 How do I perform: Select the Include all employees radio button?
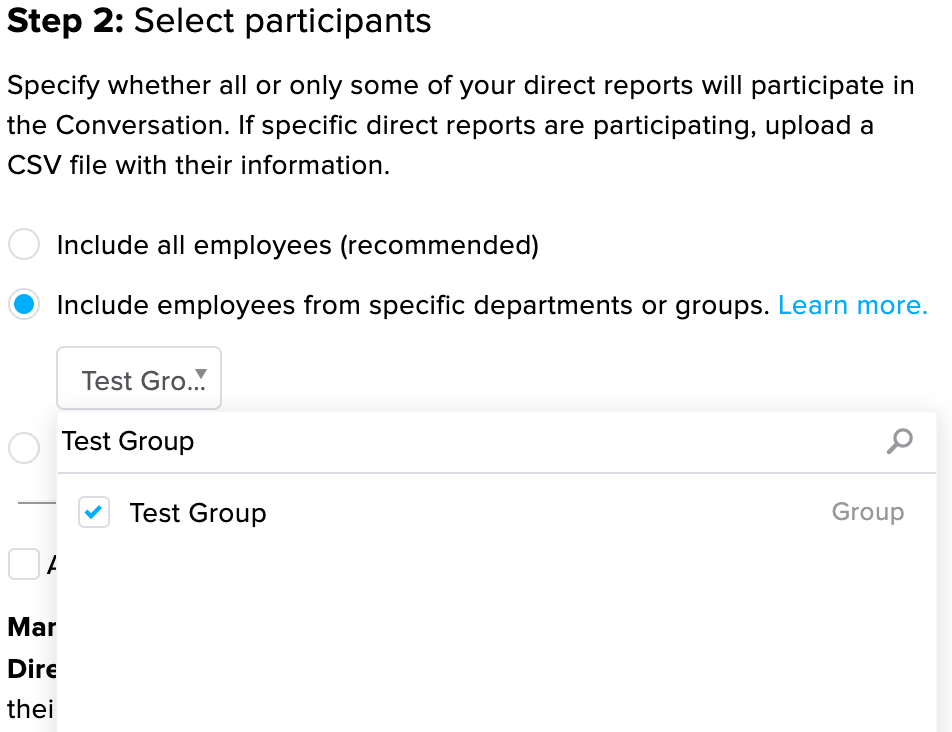coord(24,244)
